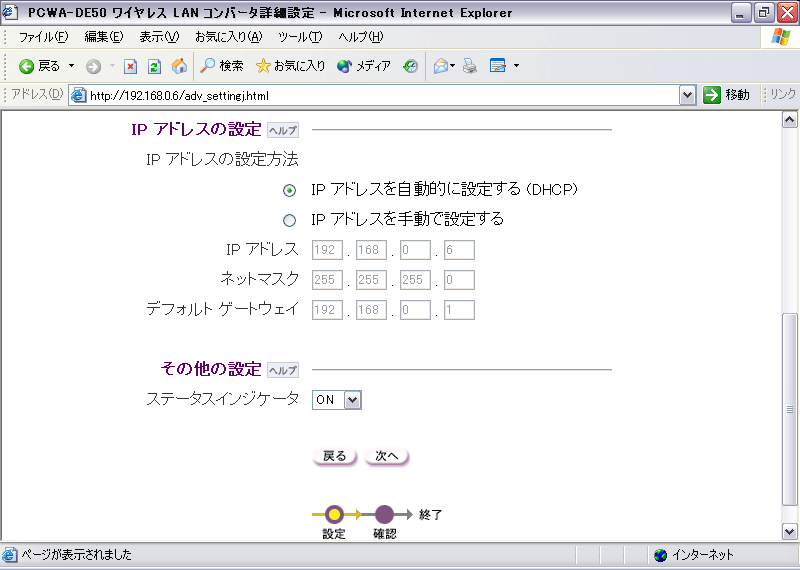Click the Refresh page icon

[155, 66]
